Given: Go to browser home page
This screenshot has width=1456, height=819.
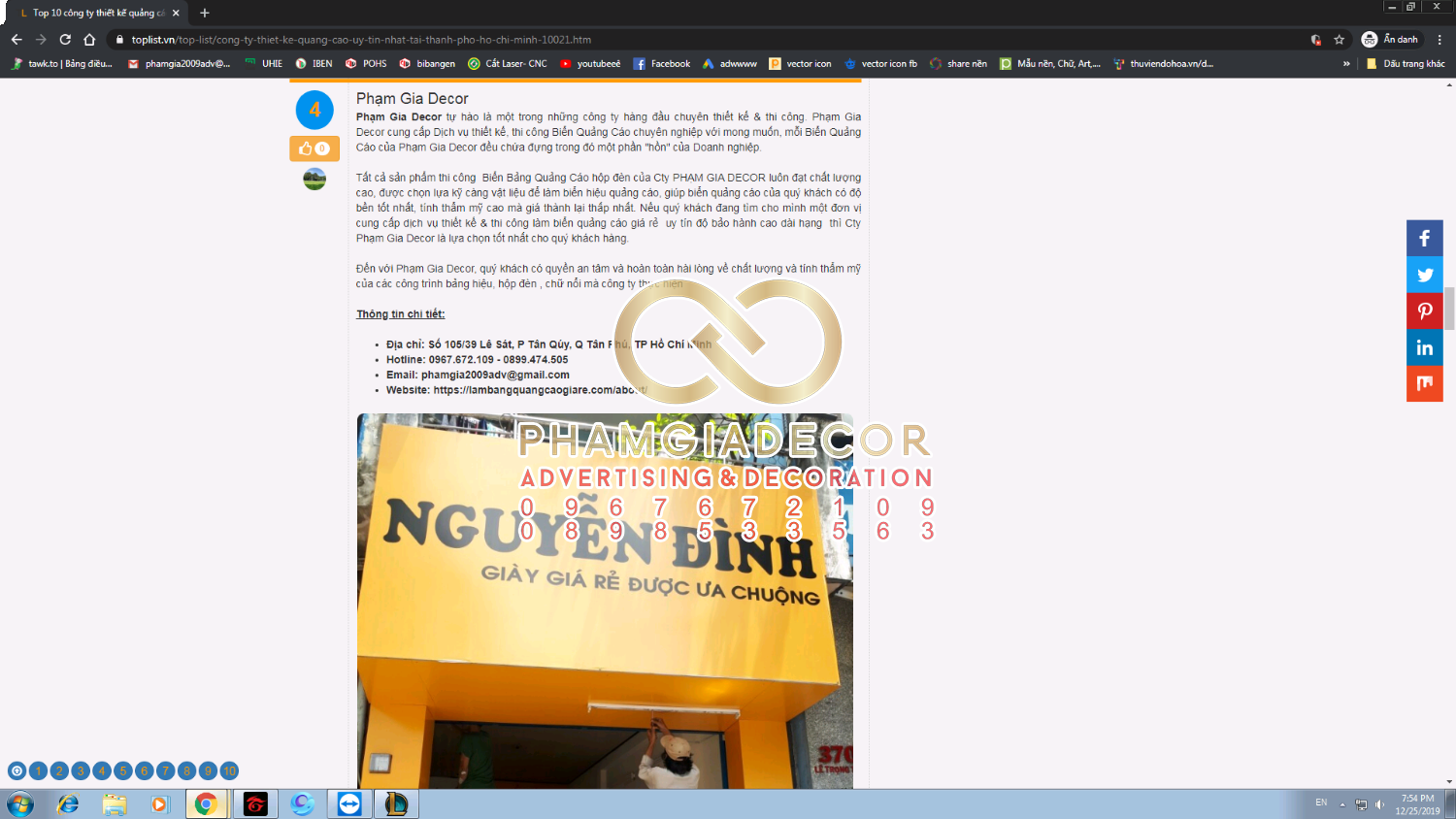Looking at the screenshot, I should click(x=89, y=40).
